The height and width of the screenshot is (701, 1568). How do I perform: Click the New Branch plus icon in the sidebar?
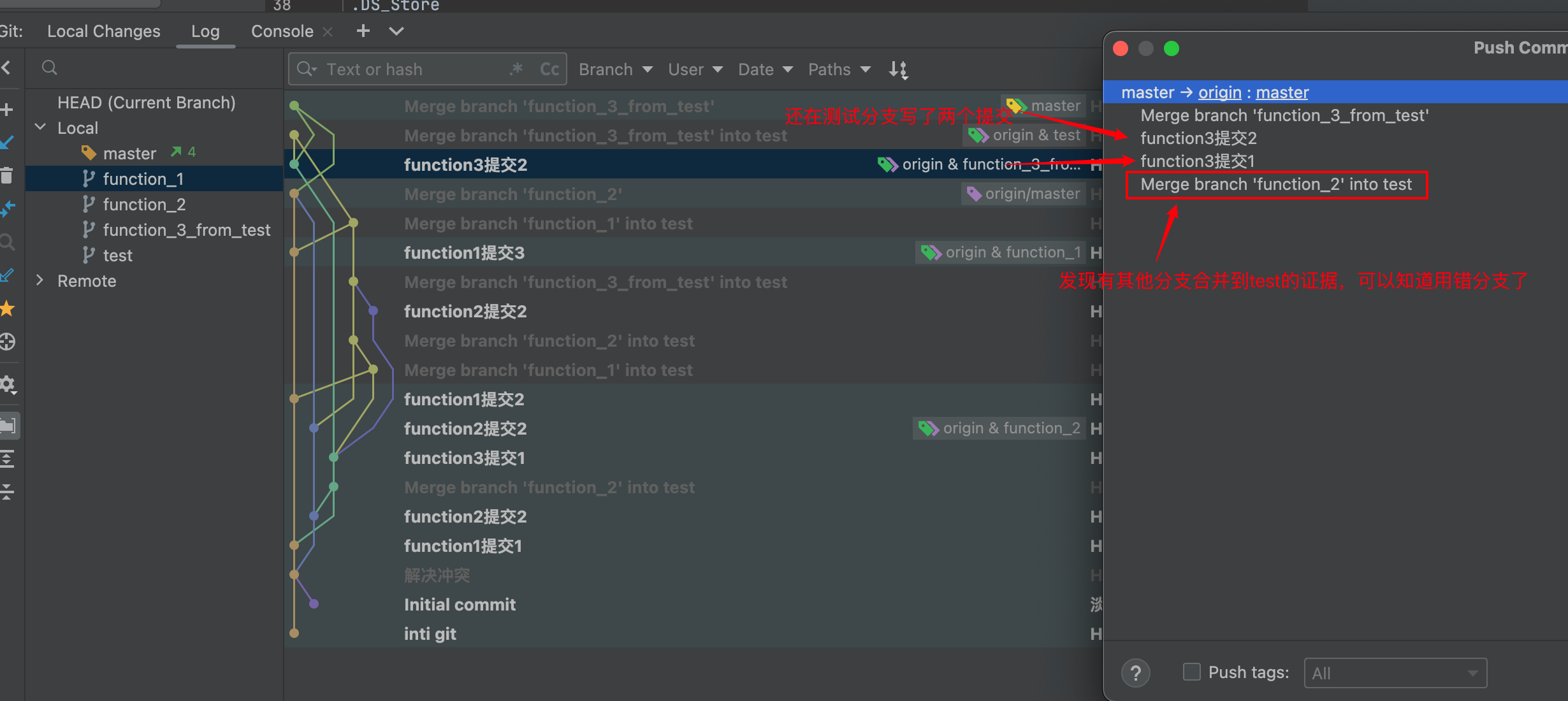7,110
